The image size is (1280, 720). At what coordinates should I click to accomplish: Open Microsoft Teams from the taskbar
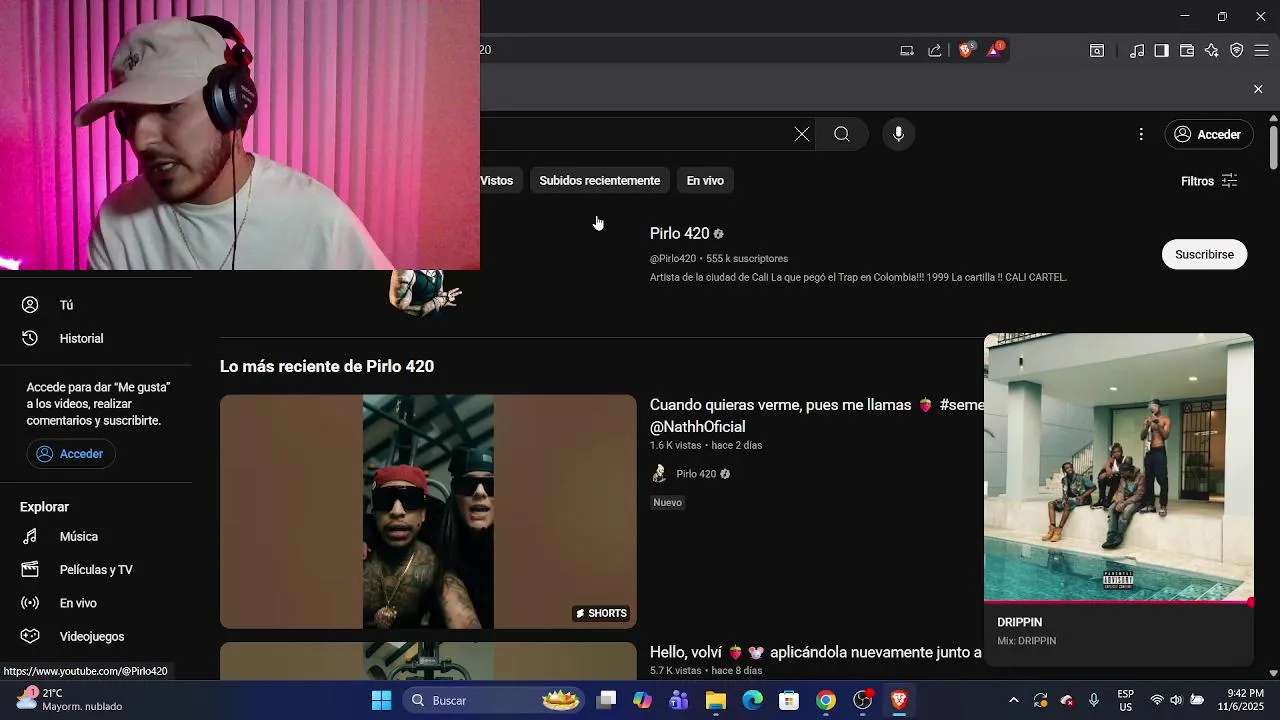pyautogui.click(x=679, y=700)
